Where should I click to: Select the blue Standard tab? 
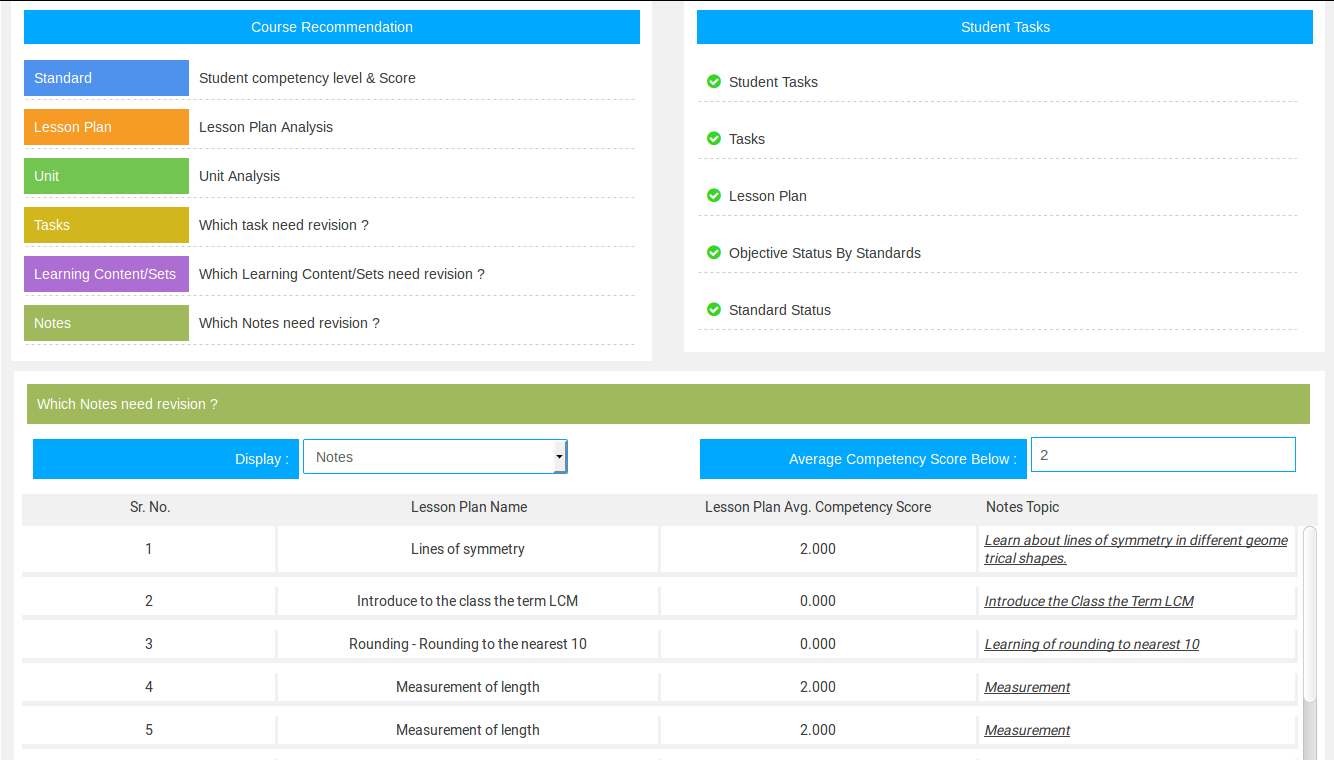pyautogui.click(x=106, y=78)
